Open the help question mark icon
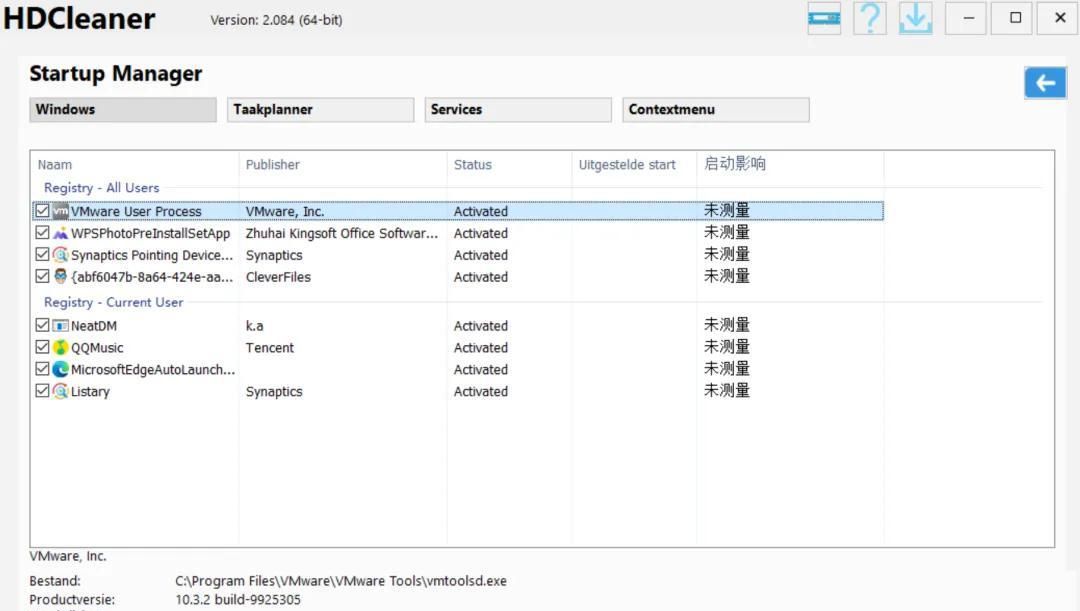This screenshot has height=611, width=1080. (x=870, y=18)
